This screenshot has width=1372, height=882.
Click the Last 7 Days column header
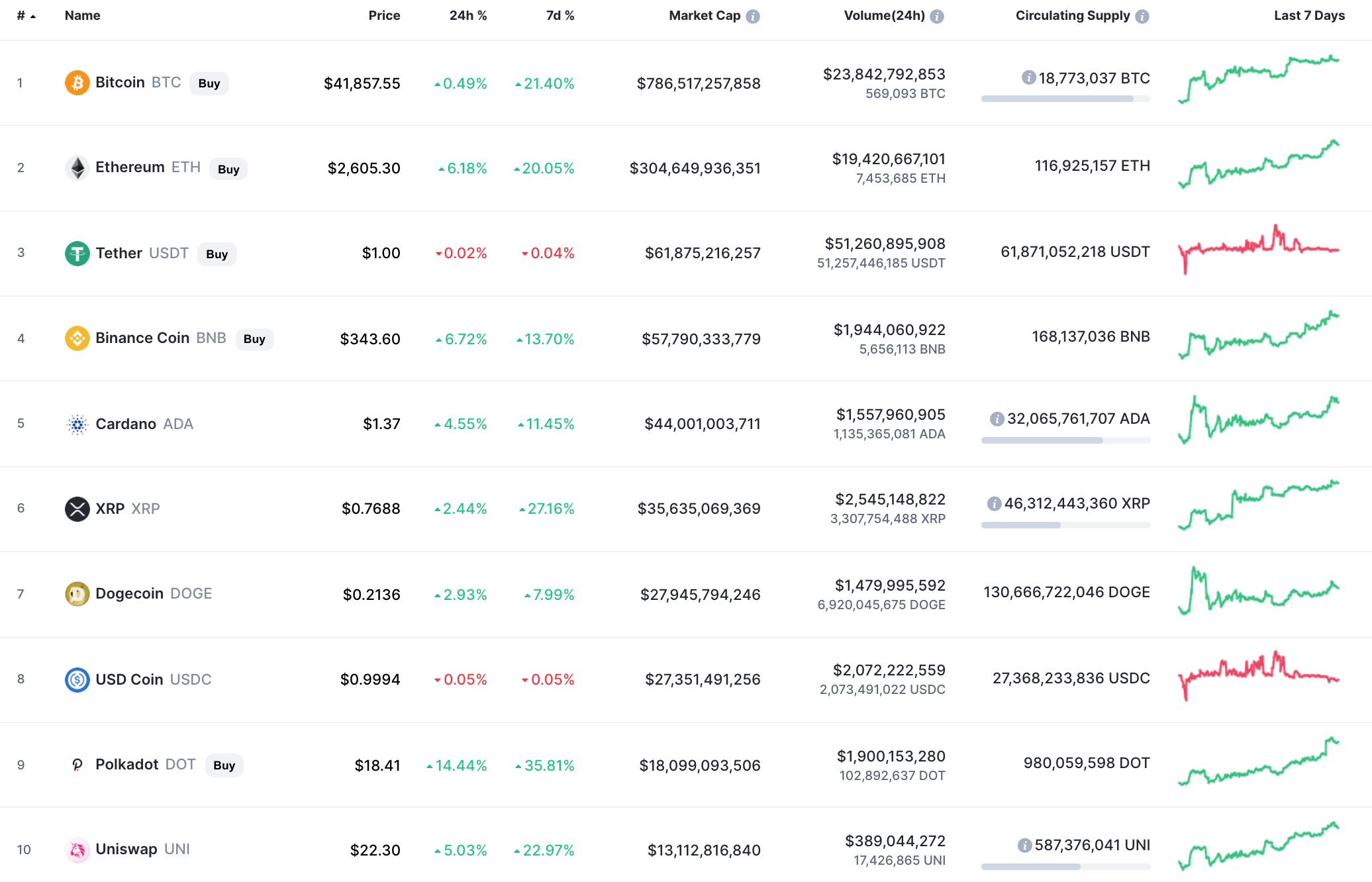[1309, 15]
